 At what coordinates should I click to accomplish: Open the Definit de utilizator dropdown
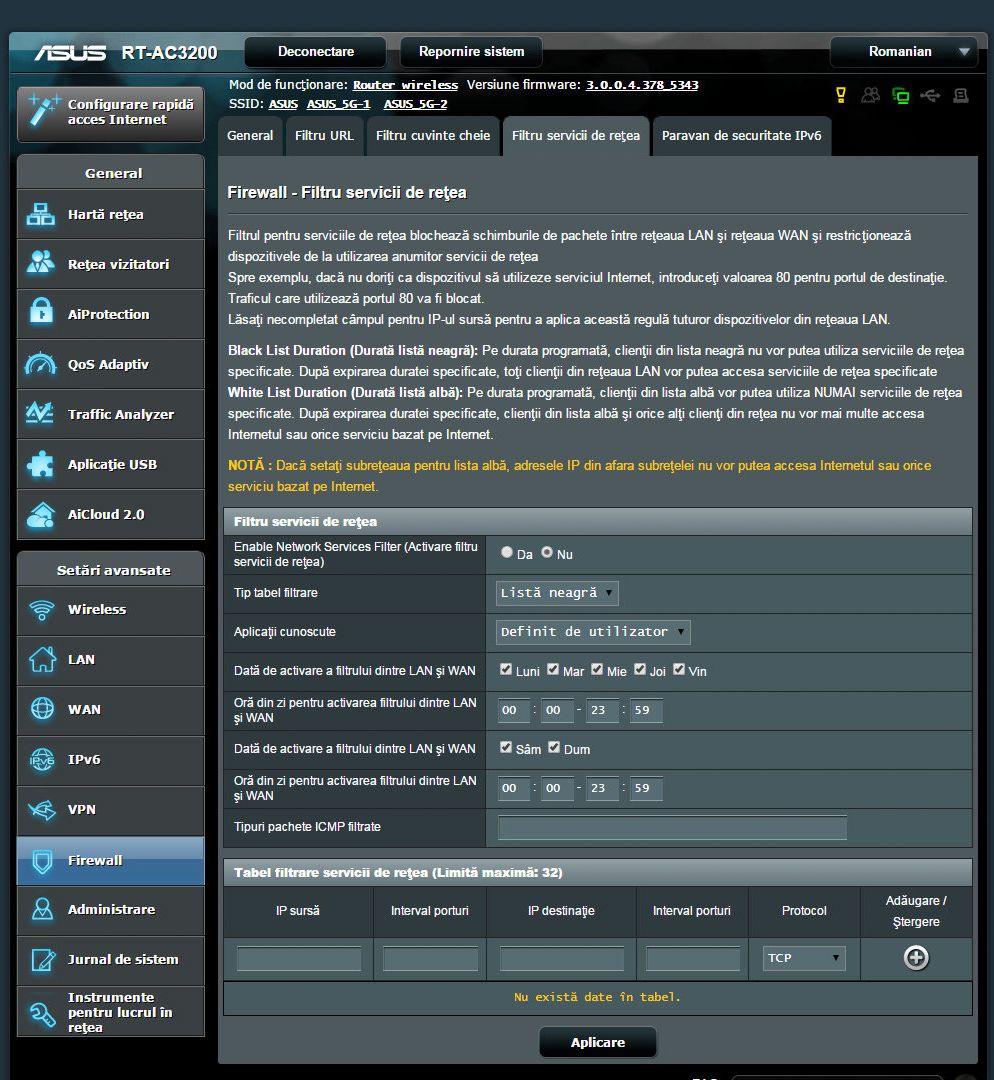point(593,632)
